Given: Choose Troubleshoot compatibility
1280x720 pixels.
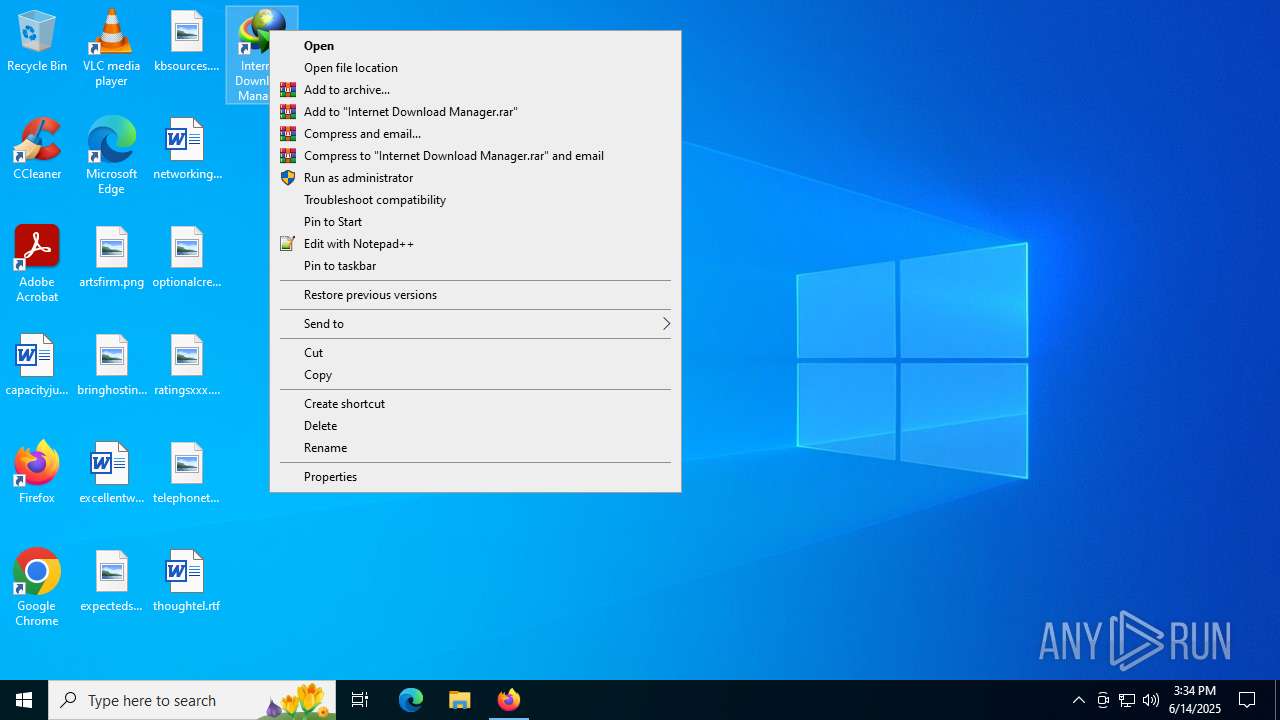Looking at the screenshot, I should point(475,200).
